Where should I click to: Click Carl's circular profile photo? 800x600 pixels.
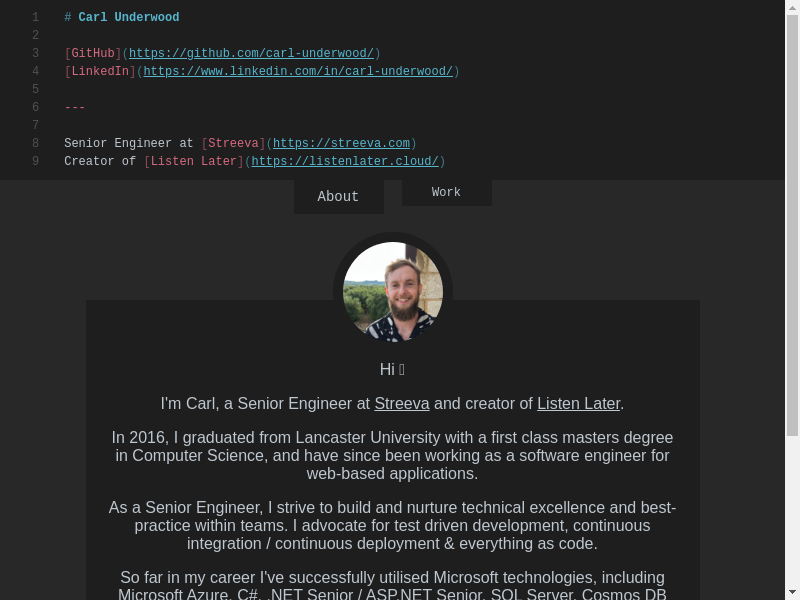tap(392, 291)
